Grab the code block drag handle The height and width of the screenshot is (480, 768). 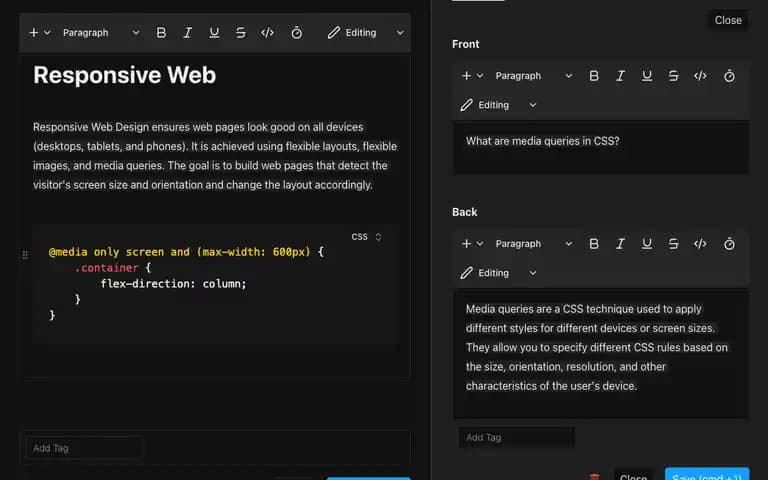25,255
